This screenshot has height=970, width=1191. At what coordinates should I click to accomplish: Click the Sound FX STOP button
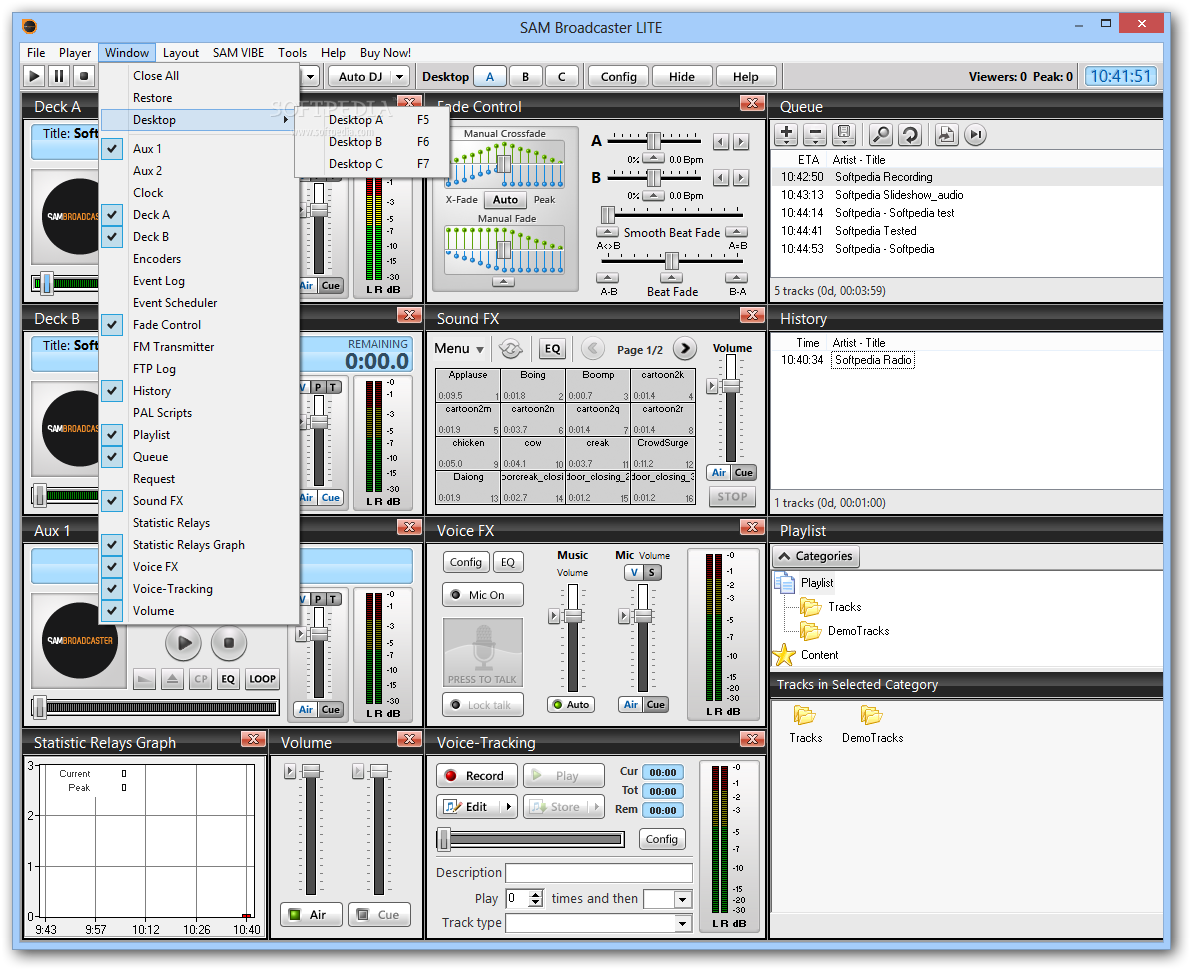coord(732,497)
